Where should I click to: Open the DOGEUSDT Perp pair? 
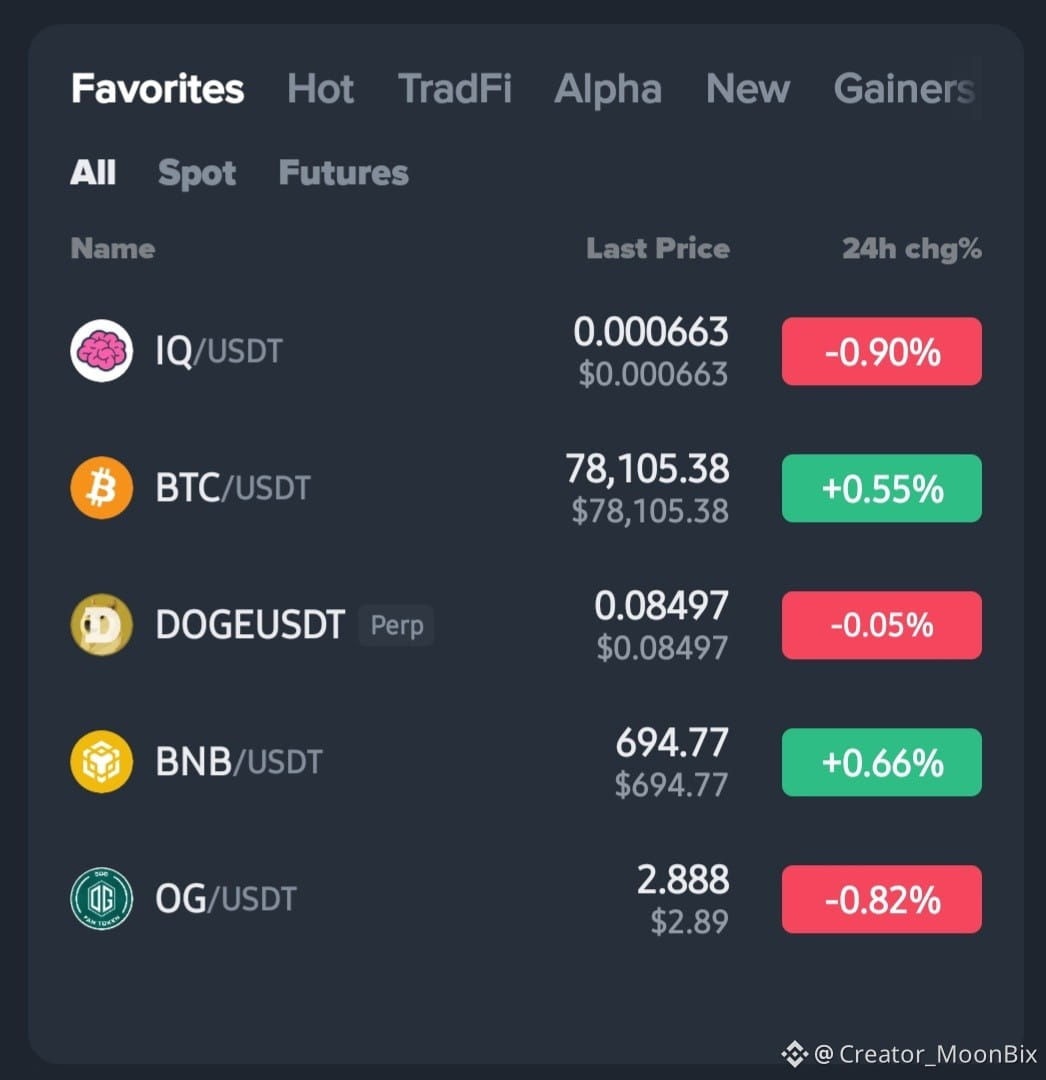pos(525,625)
